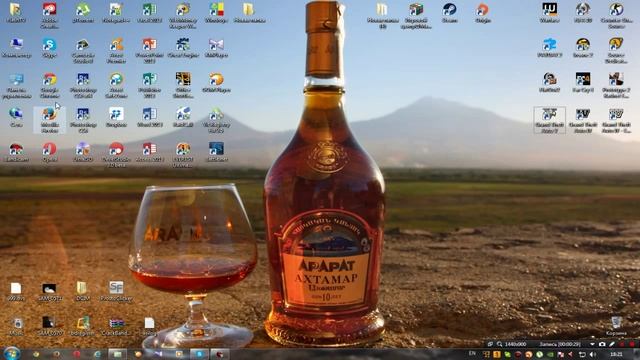This screenshot has height=360, width=640.
Task: Launch Google Chrome from the desktop
Action: (49, 85)
